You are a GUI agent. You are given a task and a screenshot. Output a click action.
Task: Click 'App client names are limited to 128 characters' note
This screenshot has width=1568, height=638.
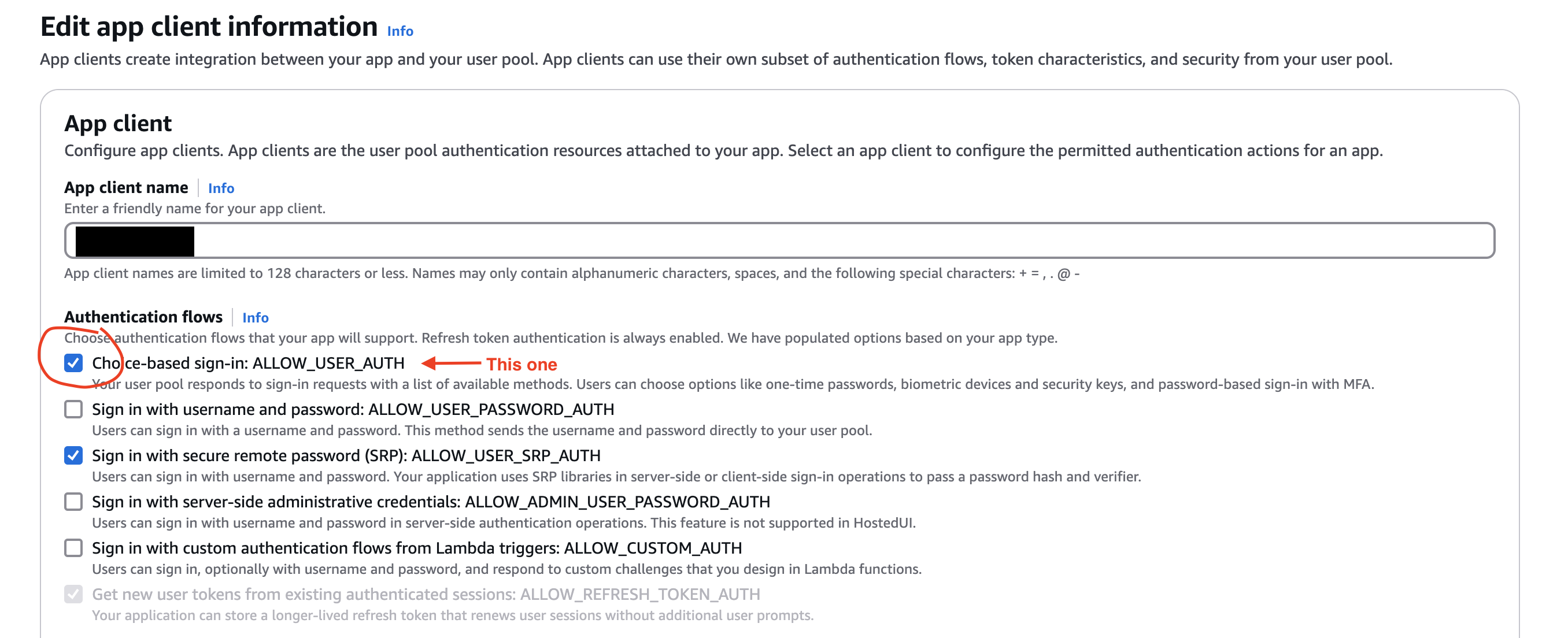point(572,273)
